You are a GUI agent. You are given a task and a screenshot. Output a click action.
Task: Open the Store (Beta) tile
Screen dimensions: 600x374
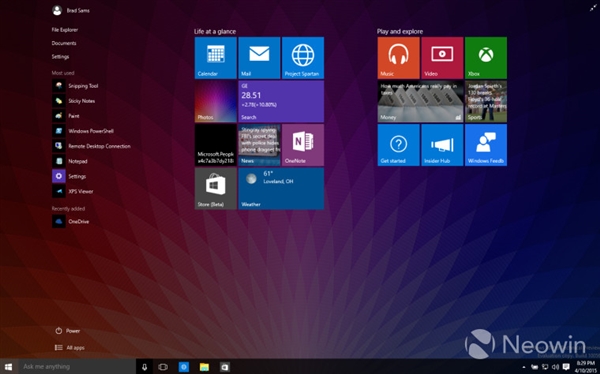click(215, 189)
